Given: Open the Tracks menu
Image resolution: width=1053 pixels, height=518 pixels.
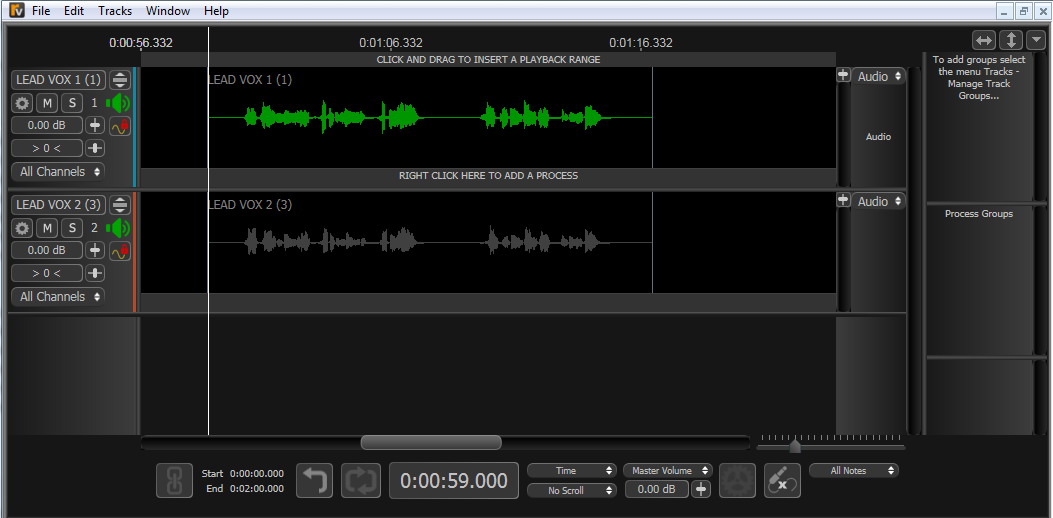Looking at the screenshot, I should tap(115, 11).
